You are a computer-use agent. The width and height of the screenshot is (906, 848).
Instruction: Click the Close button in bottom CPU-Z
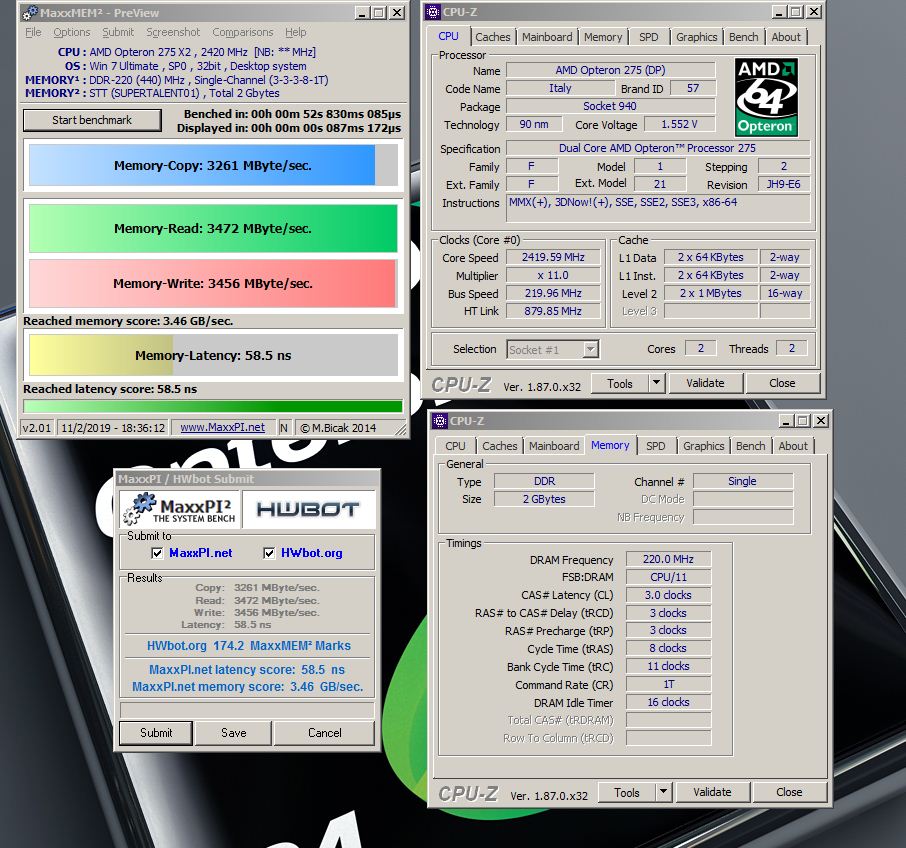789,792
